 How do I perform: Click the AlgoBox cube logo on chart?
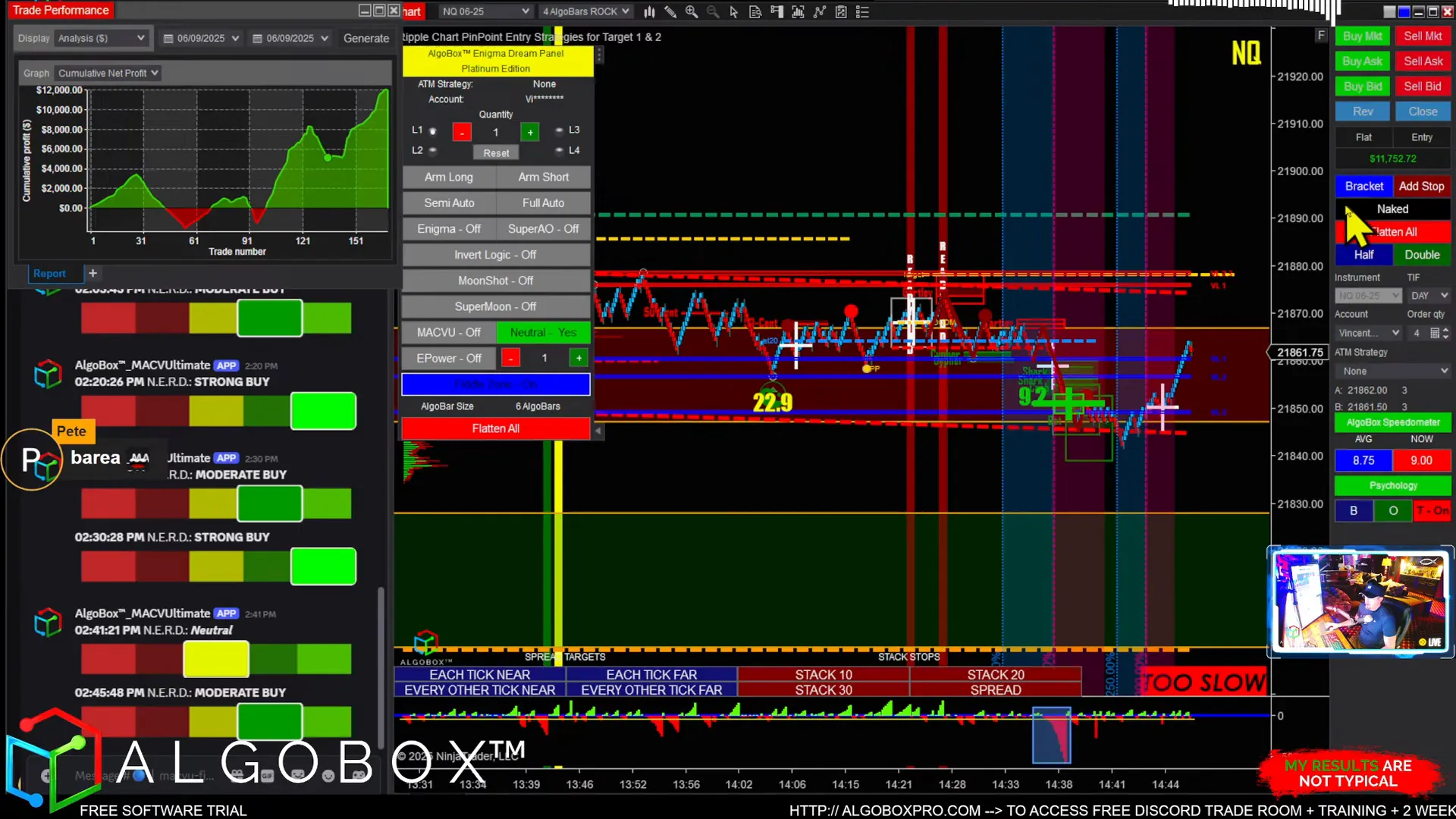tap(425, 642)
